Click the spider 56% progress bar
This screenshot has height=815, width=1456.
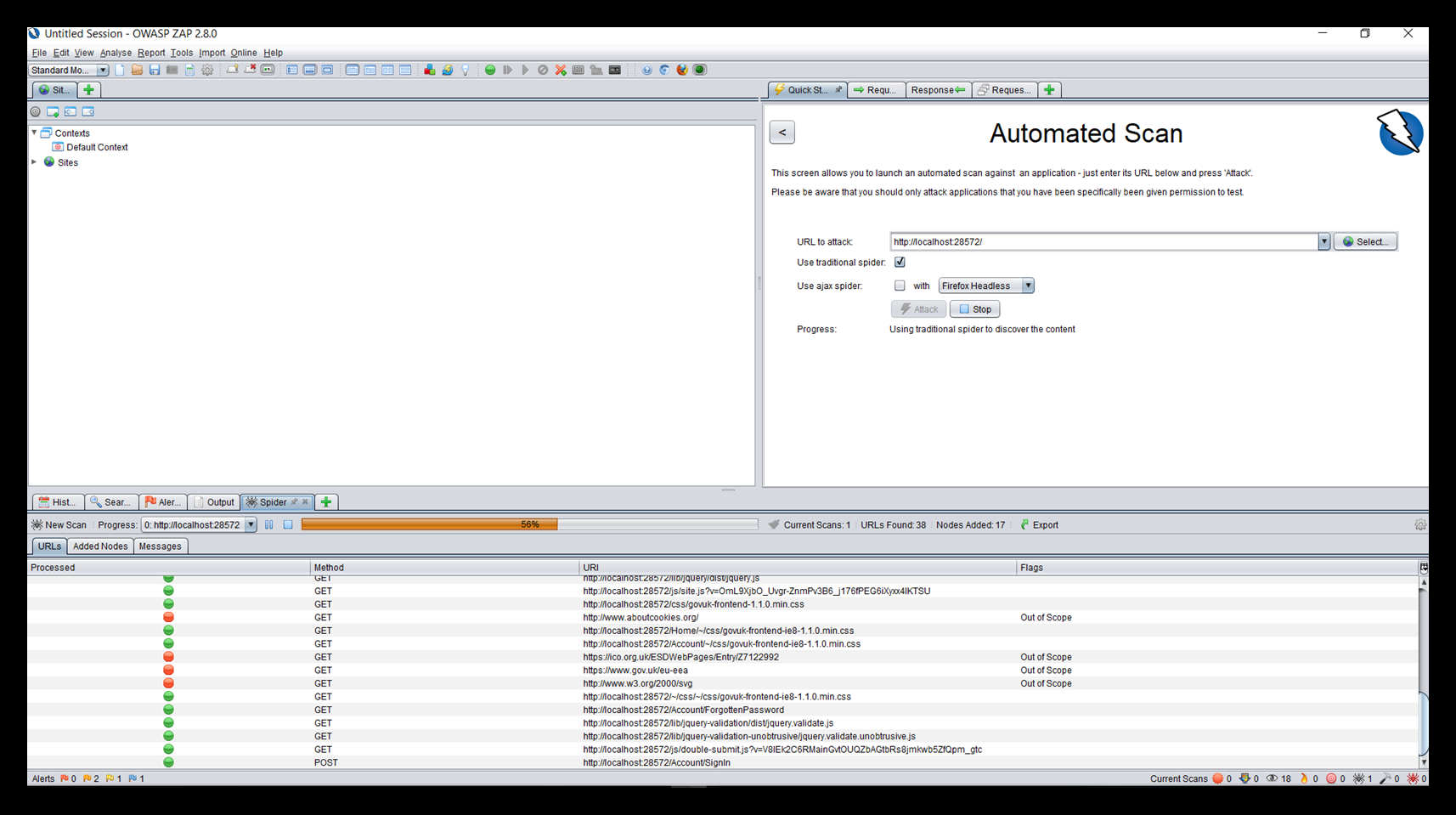click(529, 524)
